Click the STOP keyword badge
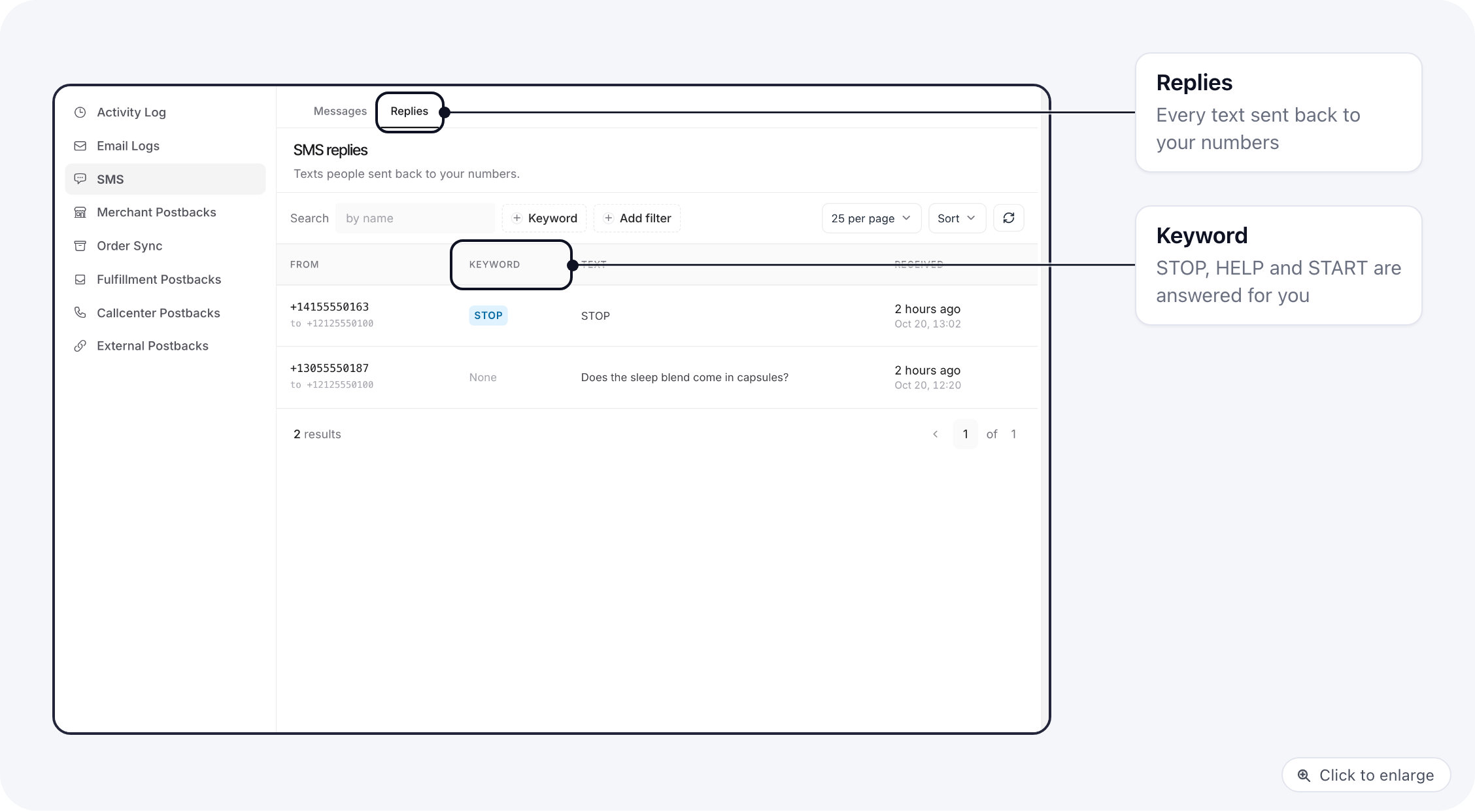Screen dimensions: 1475x812 (x=488, y=316)
